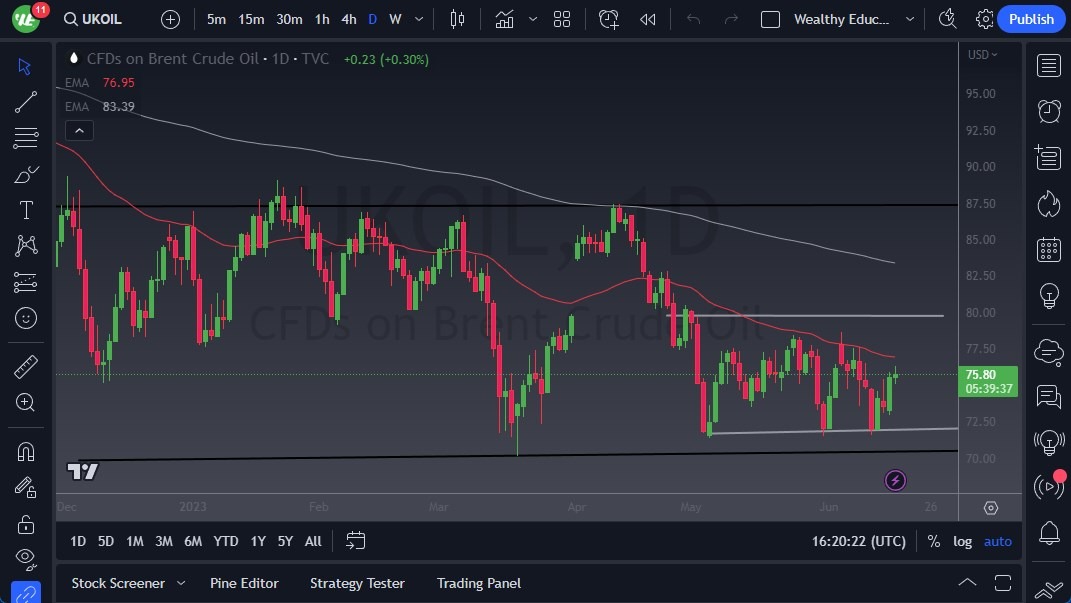This screenshot has width=1071, height=603.
Task: Set the chart range to 1Y
Action: point(258,541)
